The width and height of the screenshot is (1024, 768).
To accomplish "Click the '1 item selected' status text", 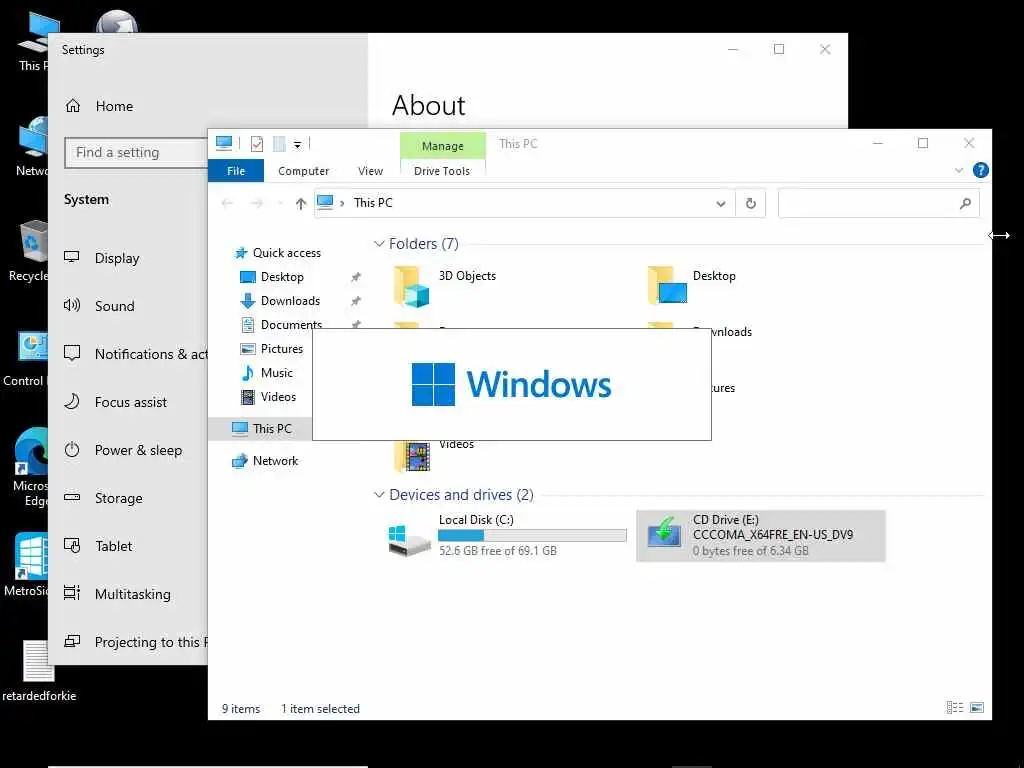I will tap(321, 709).
